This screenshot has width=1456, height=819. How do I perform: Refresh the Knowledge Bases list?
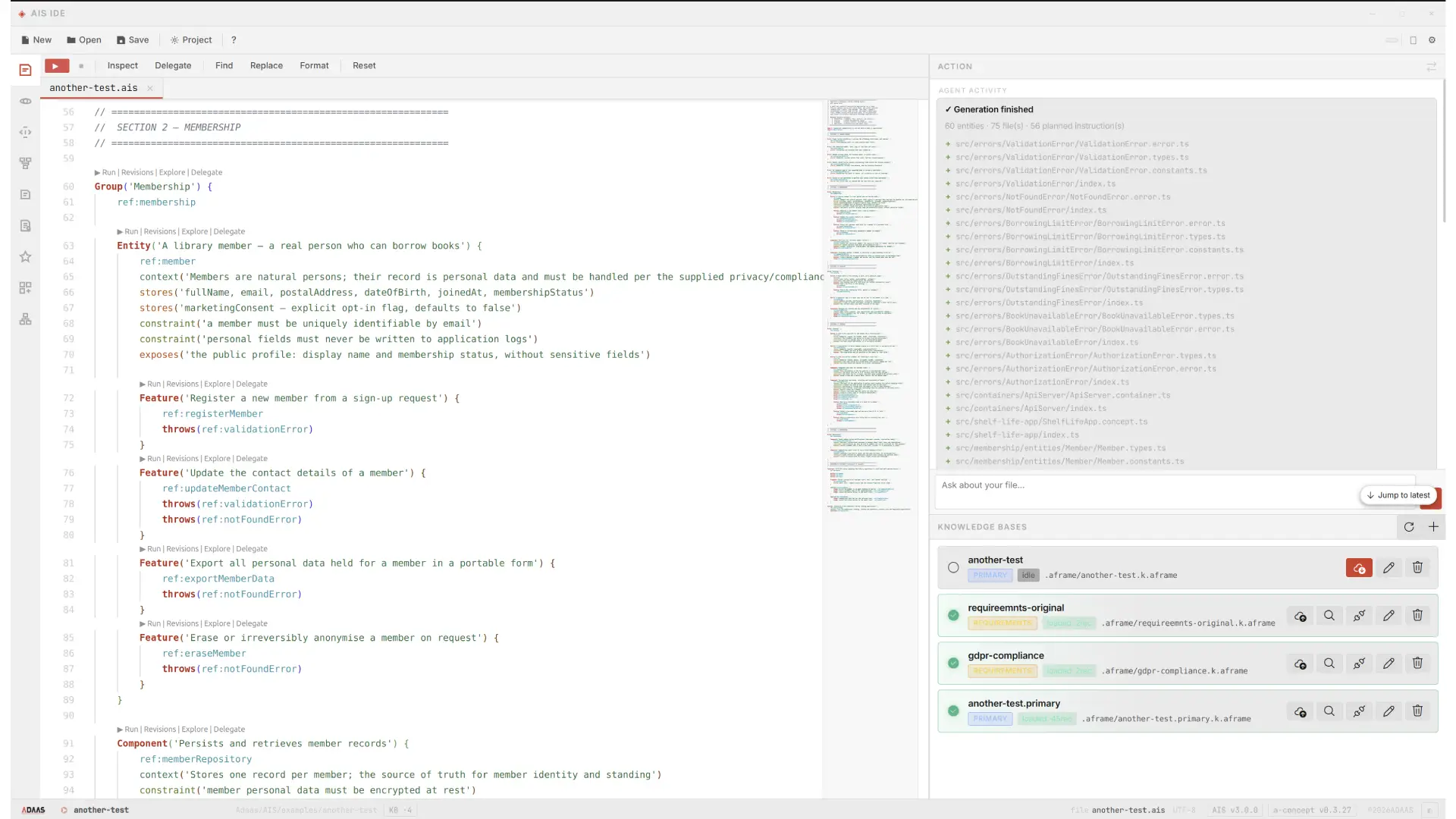(x=1409, y=527)
